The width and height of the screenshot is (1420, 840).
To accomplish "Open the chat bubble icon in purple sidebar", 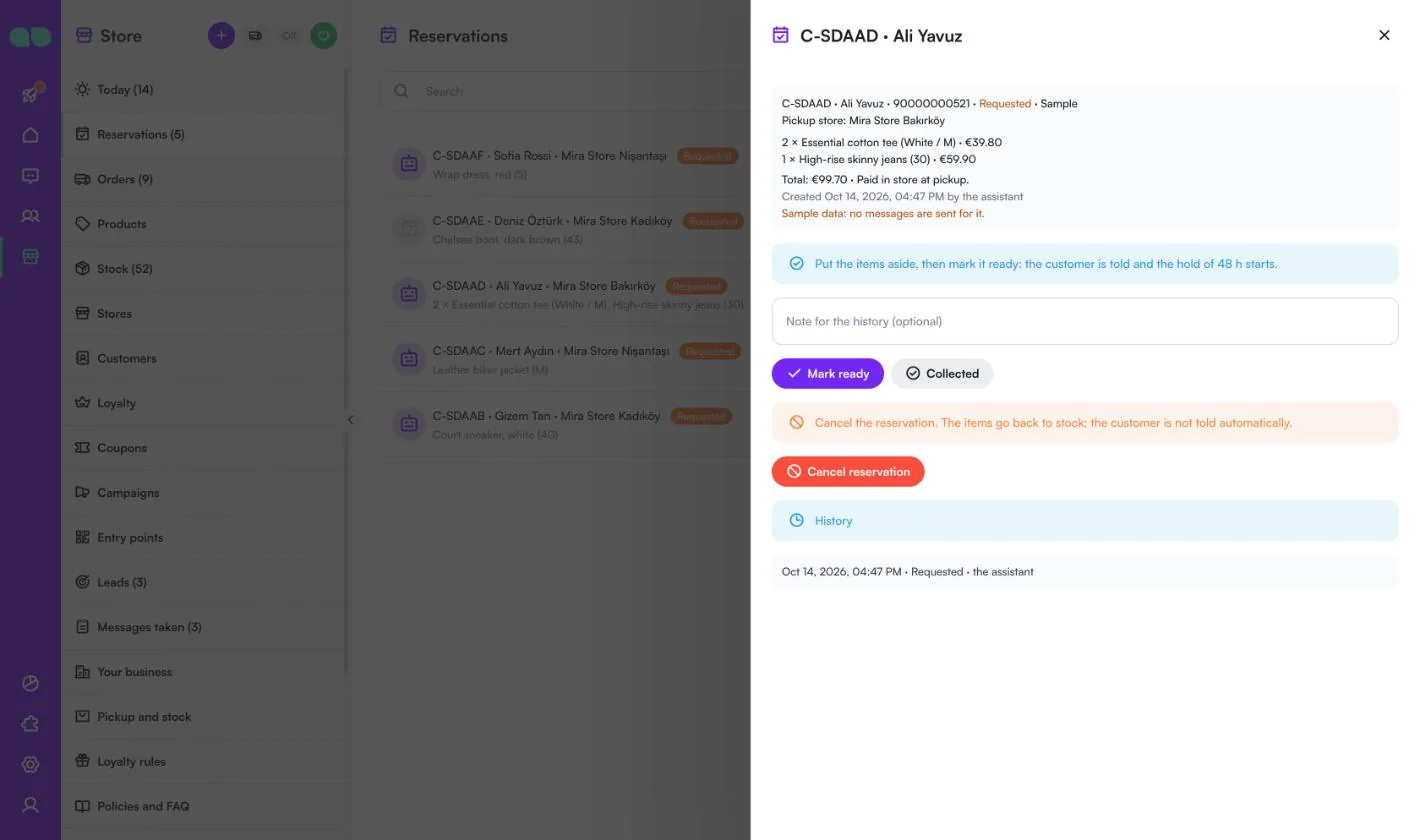I will [30, 176].
